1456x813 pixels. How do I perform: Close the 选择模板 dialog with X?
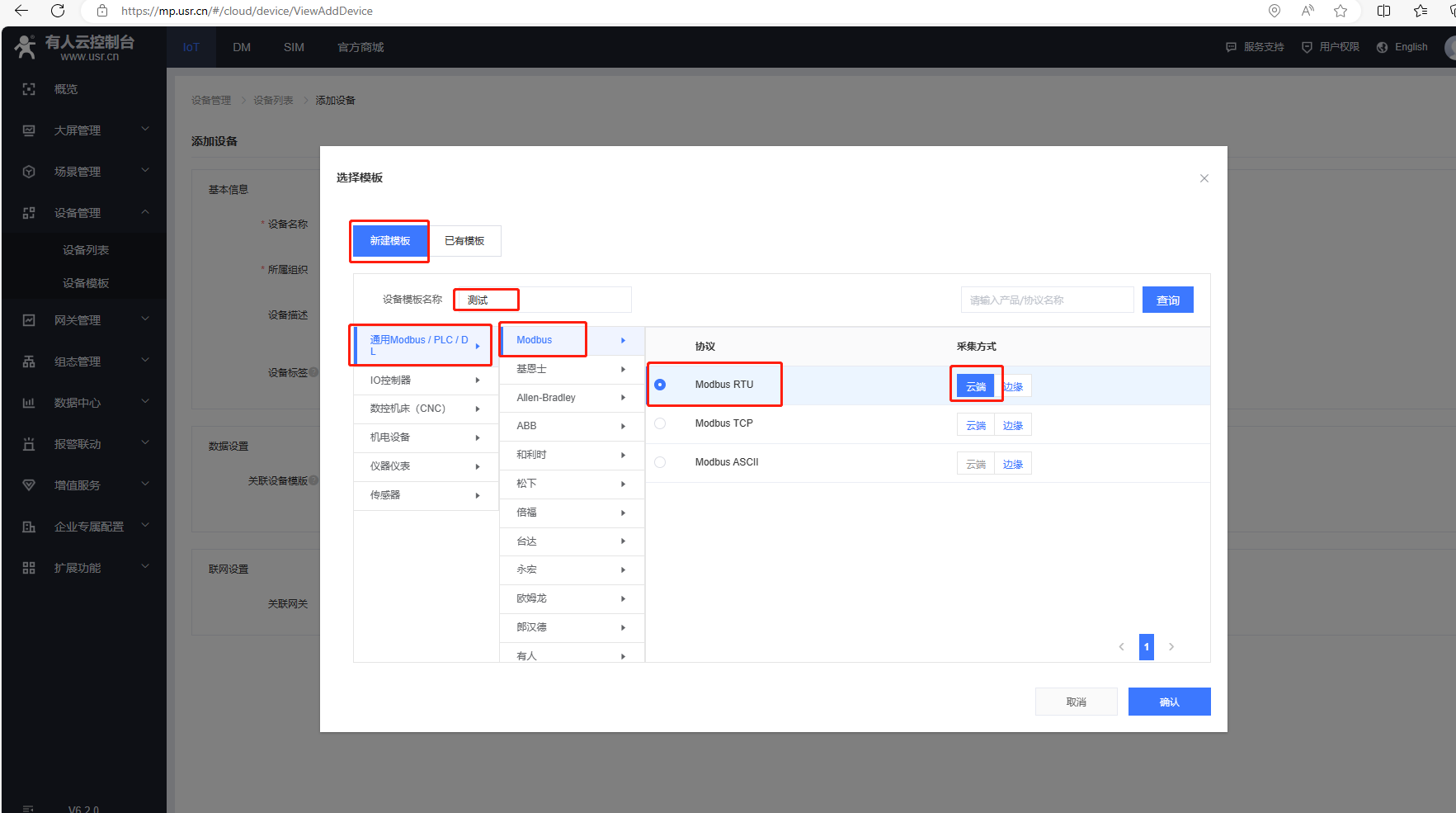coord(1204,178)
